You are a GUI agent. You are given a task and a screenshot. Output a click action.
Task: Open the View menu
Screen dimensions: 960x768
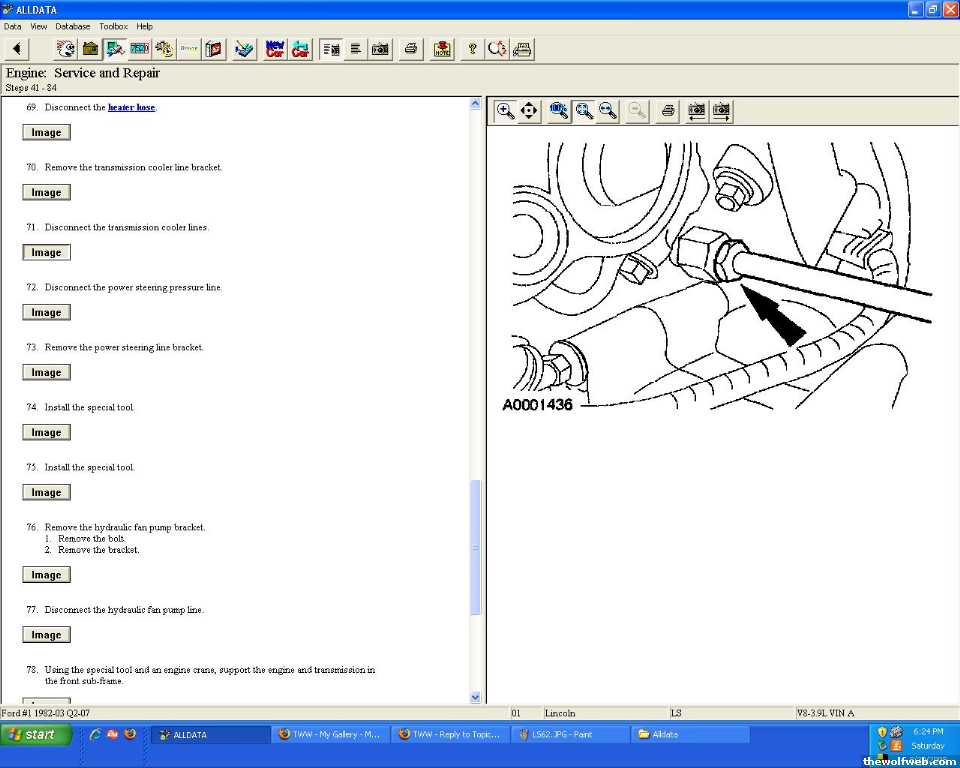[39, 26]
